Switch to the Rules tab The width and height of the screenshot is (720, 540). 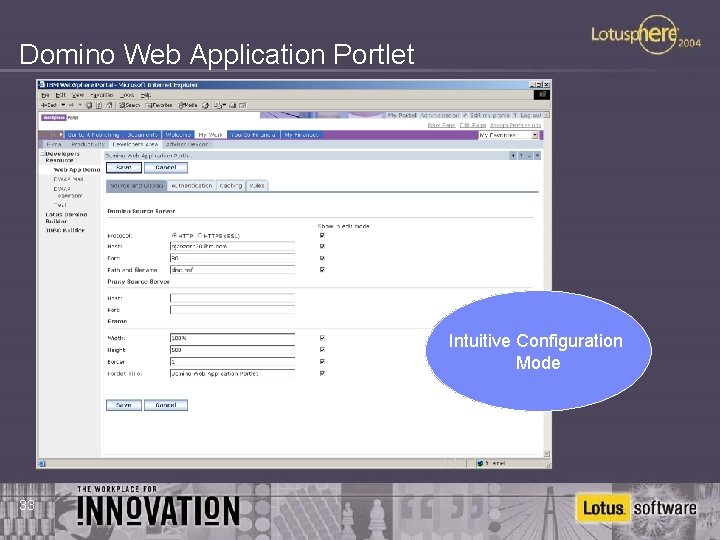click(257, 186)
